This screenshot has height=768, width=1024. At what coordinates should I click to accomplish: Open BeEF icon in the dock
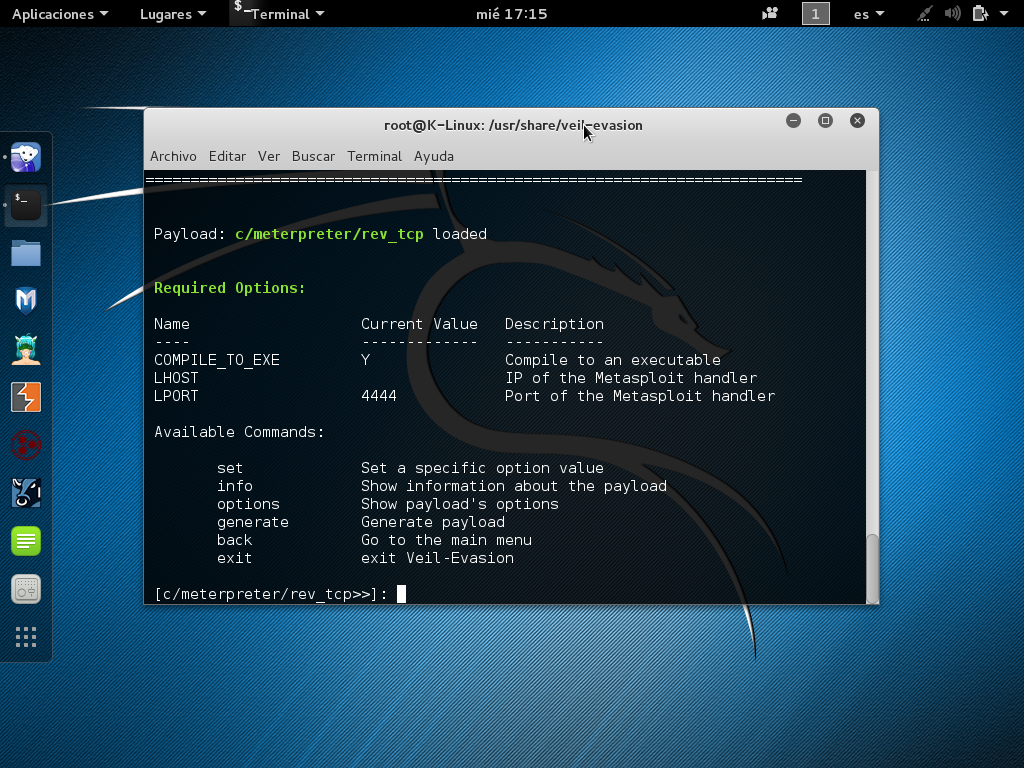pos(26,493)
